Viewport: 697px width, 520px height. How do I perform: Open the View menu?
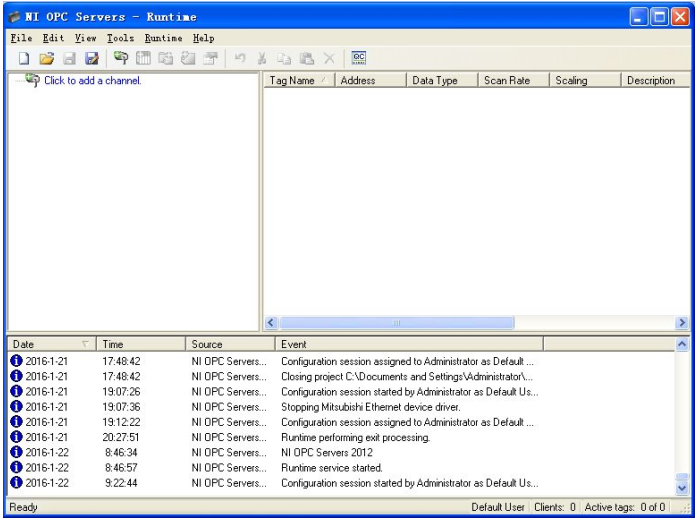point(85,38)
